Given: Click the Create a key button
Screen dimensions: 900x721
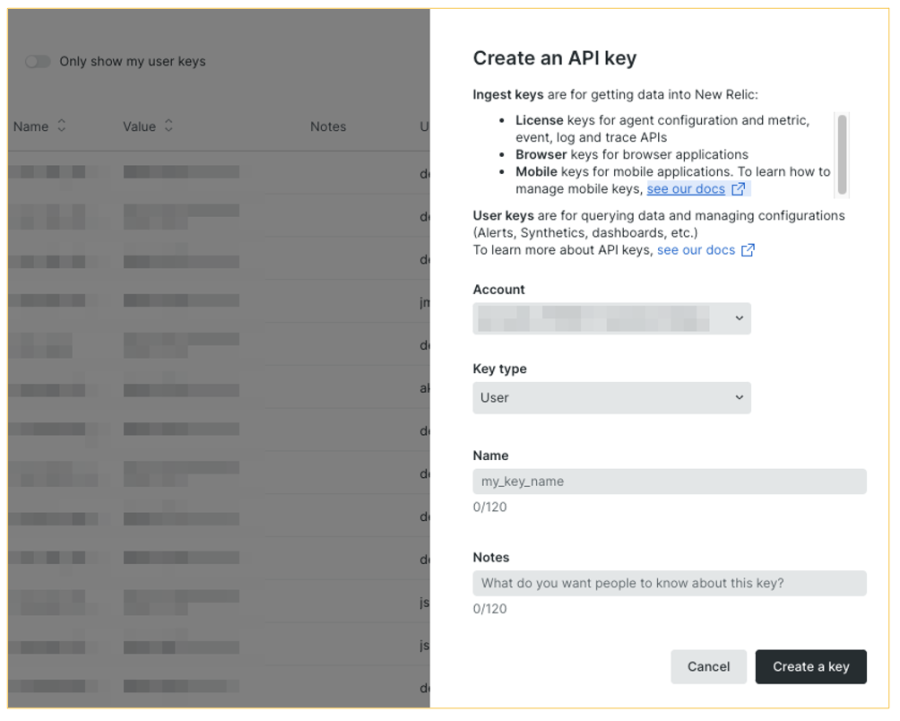Looking at the screenshot, I should [x=810, y=667].
